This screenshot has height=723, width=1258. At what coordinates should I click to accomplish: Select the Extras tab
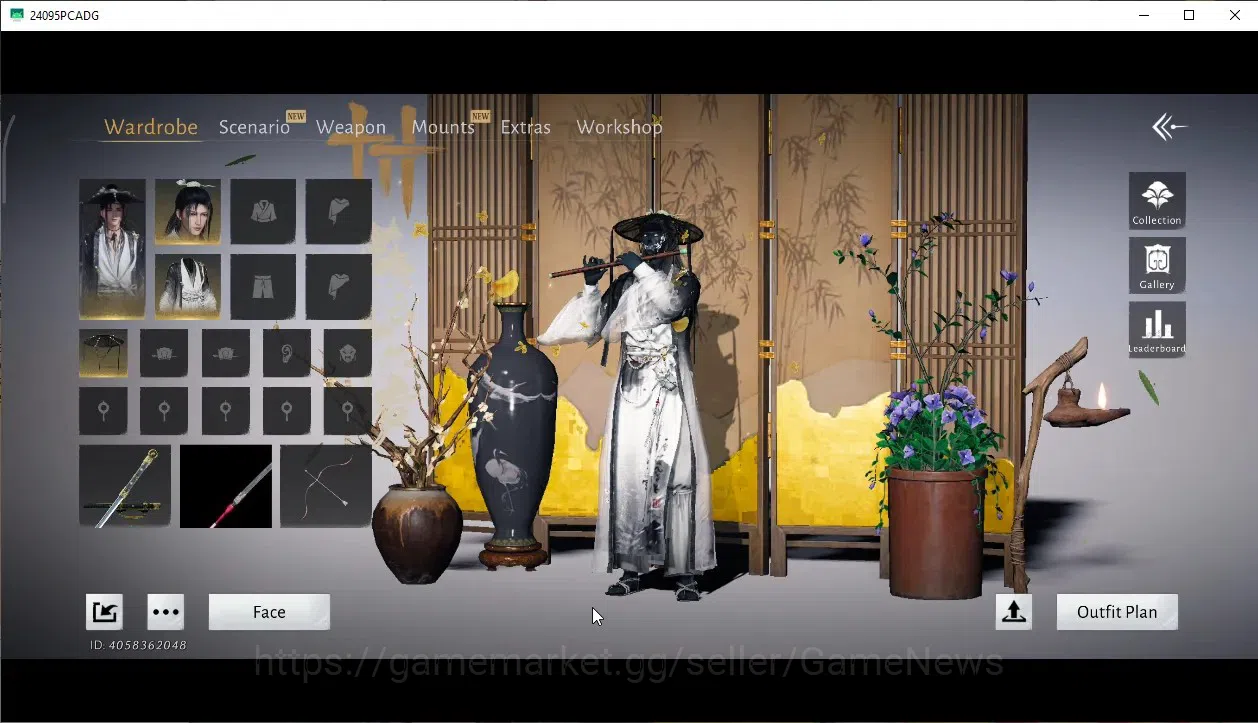pyautogui.click(x=526, y=127)
